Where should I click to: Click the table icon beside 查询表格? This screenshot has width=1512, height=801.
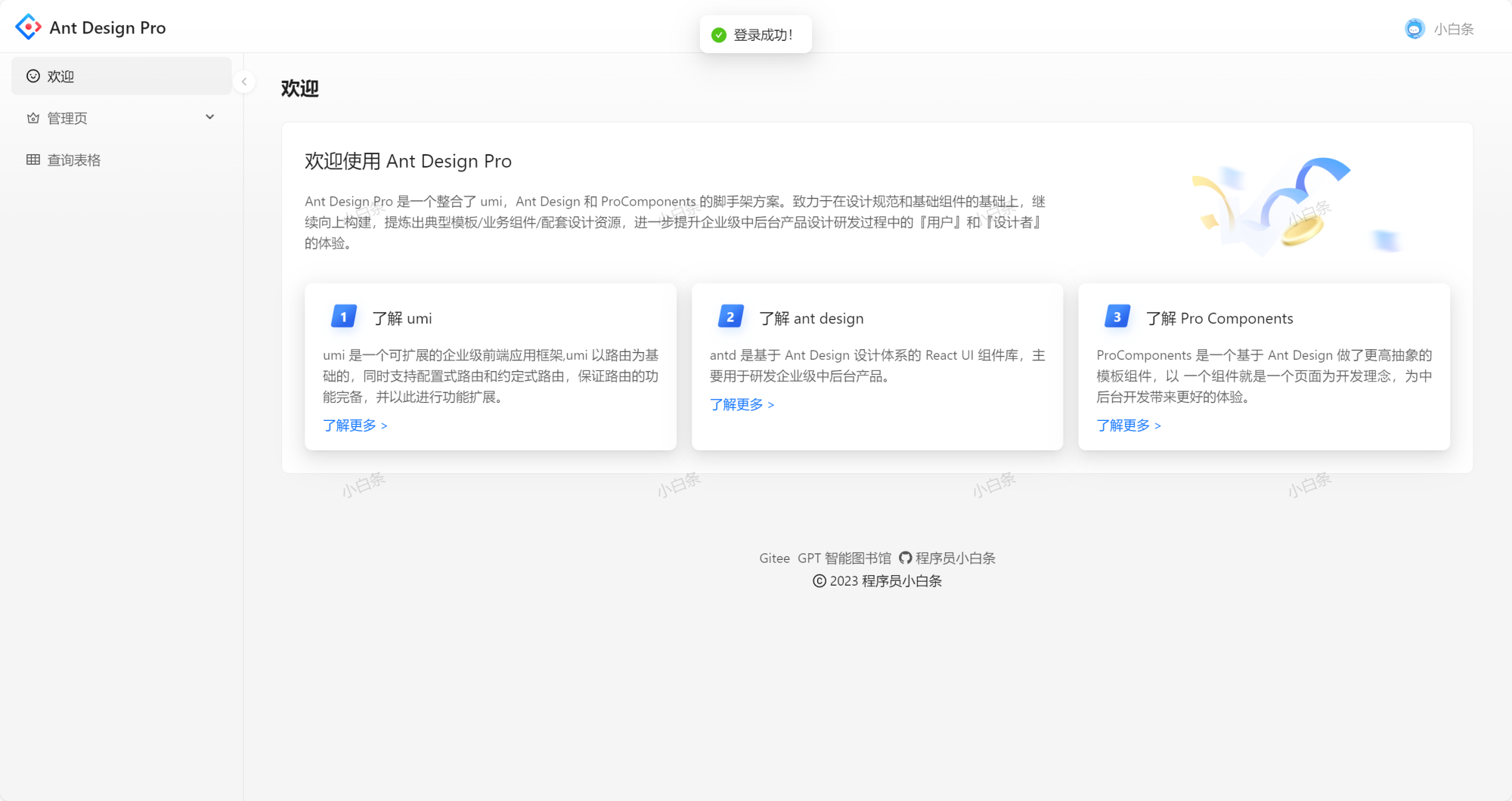(x=33, y=159)
